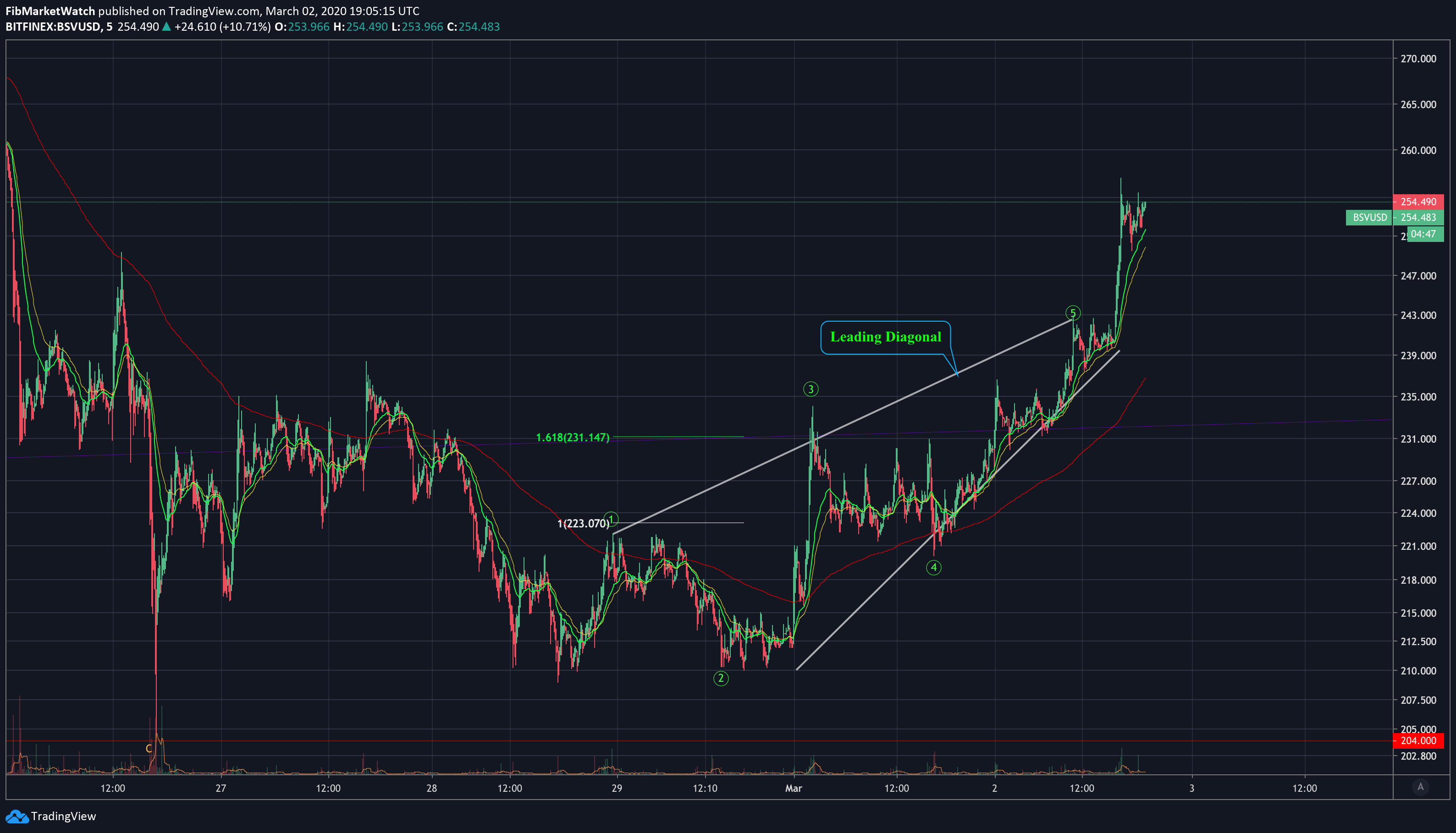Click Elliott wave marker 1

[x=612, y=520]
